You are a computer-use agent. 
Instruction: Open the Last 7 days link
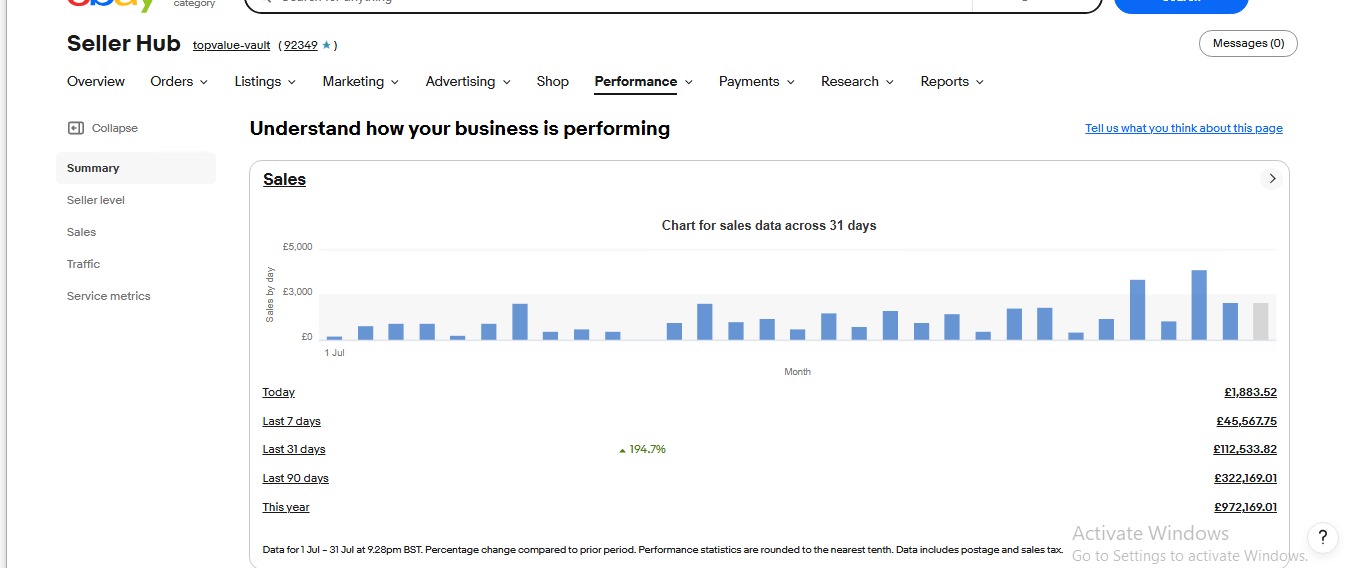[x=292, y=421]
